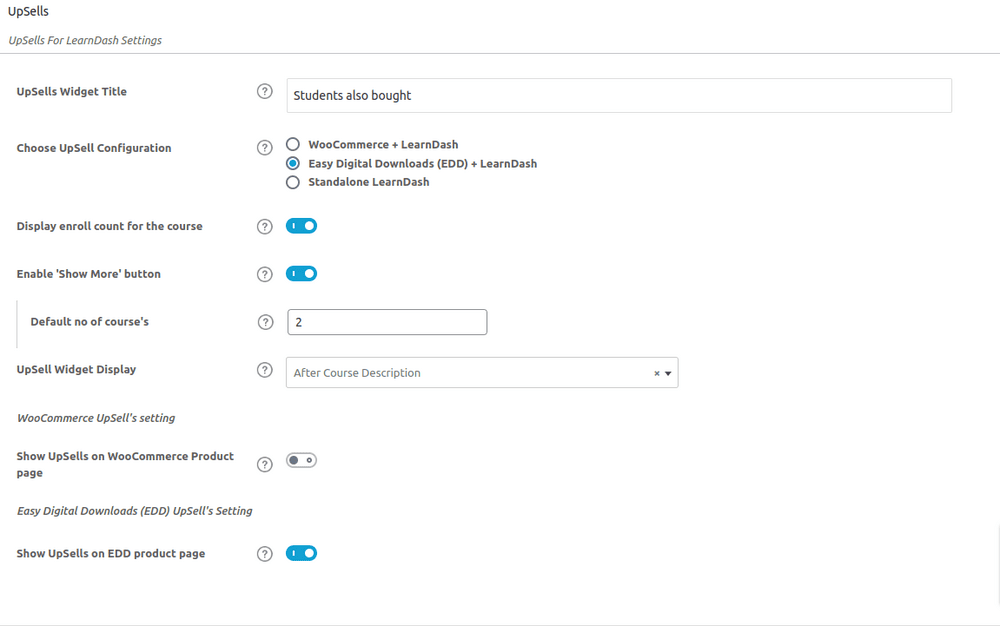1000x626 pixels.
Task: Click inside the Default no of course's field
Action: click(x=386, y=321)
